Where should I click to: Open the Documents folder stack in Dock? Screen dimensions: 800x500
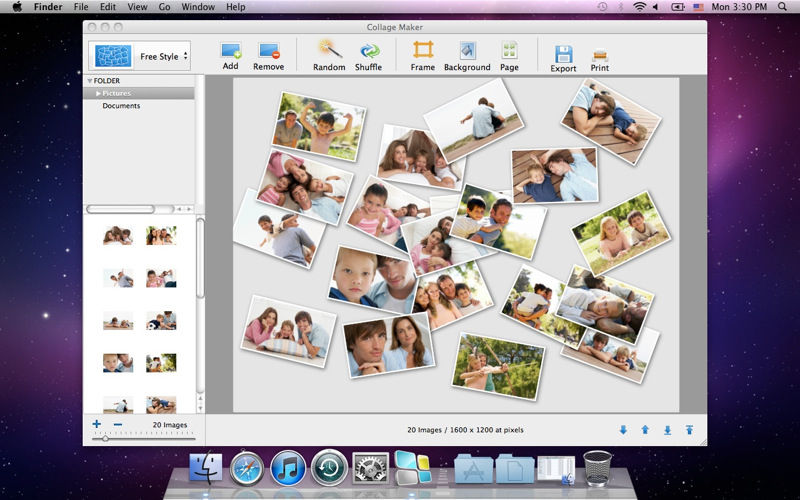[x=515, y=468]
